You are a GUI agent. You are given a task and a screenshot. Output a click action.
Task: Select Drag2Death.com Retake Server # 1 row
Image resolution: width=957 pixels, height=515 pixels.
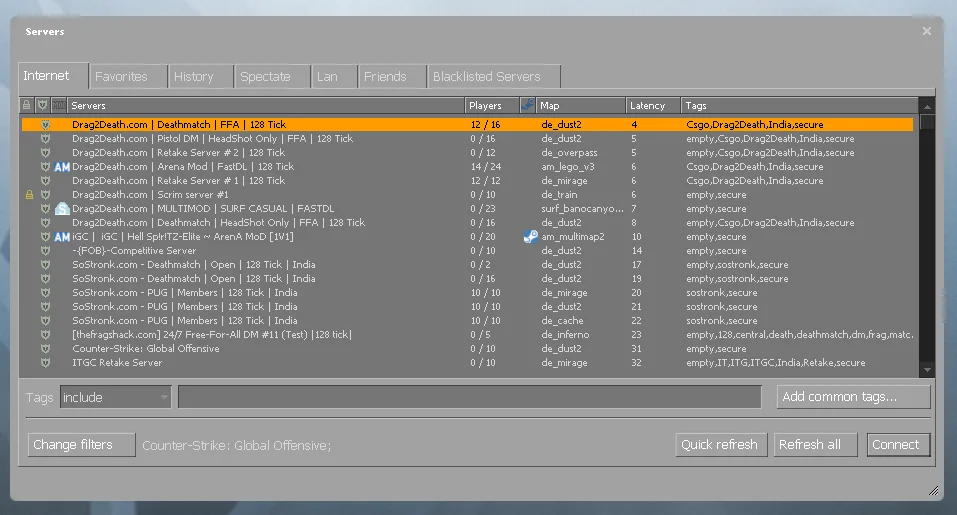tap(468, 181)
